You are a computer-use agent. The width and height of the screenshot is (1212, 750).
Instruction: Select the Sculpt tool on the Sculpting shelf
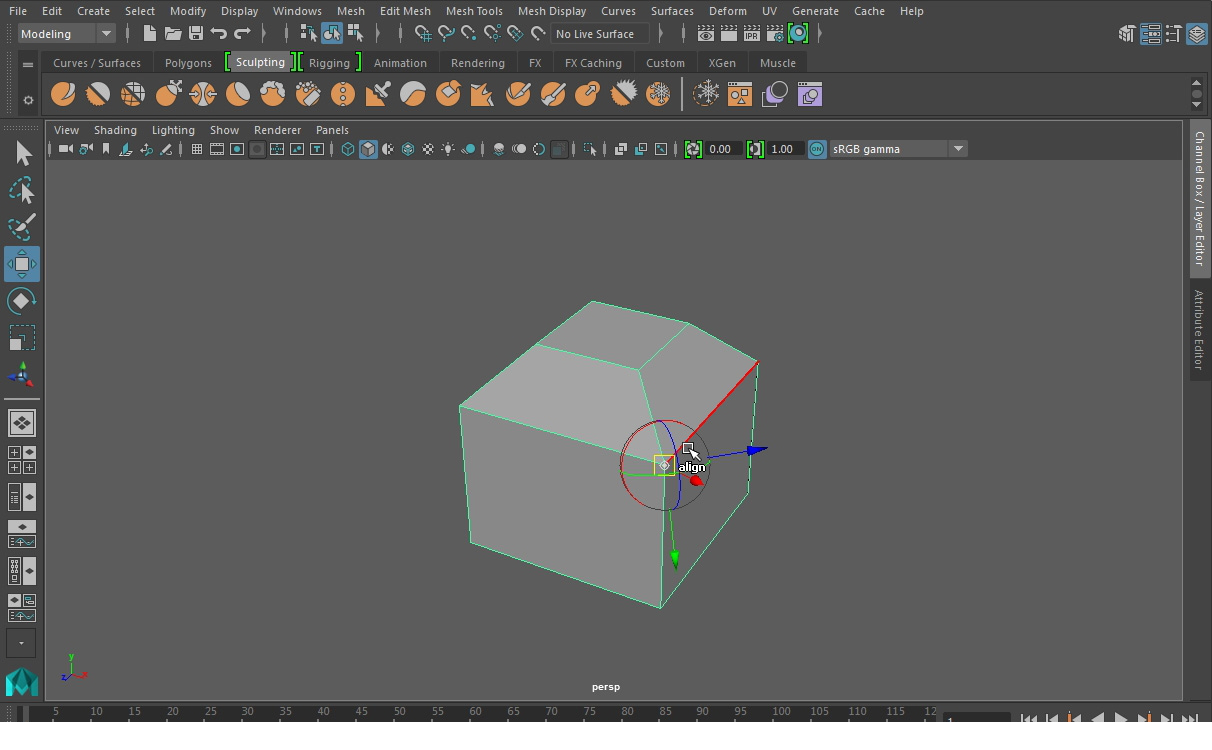coord(63,94)
